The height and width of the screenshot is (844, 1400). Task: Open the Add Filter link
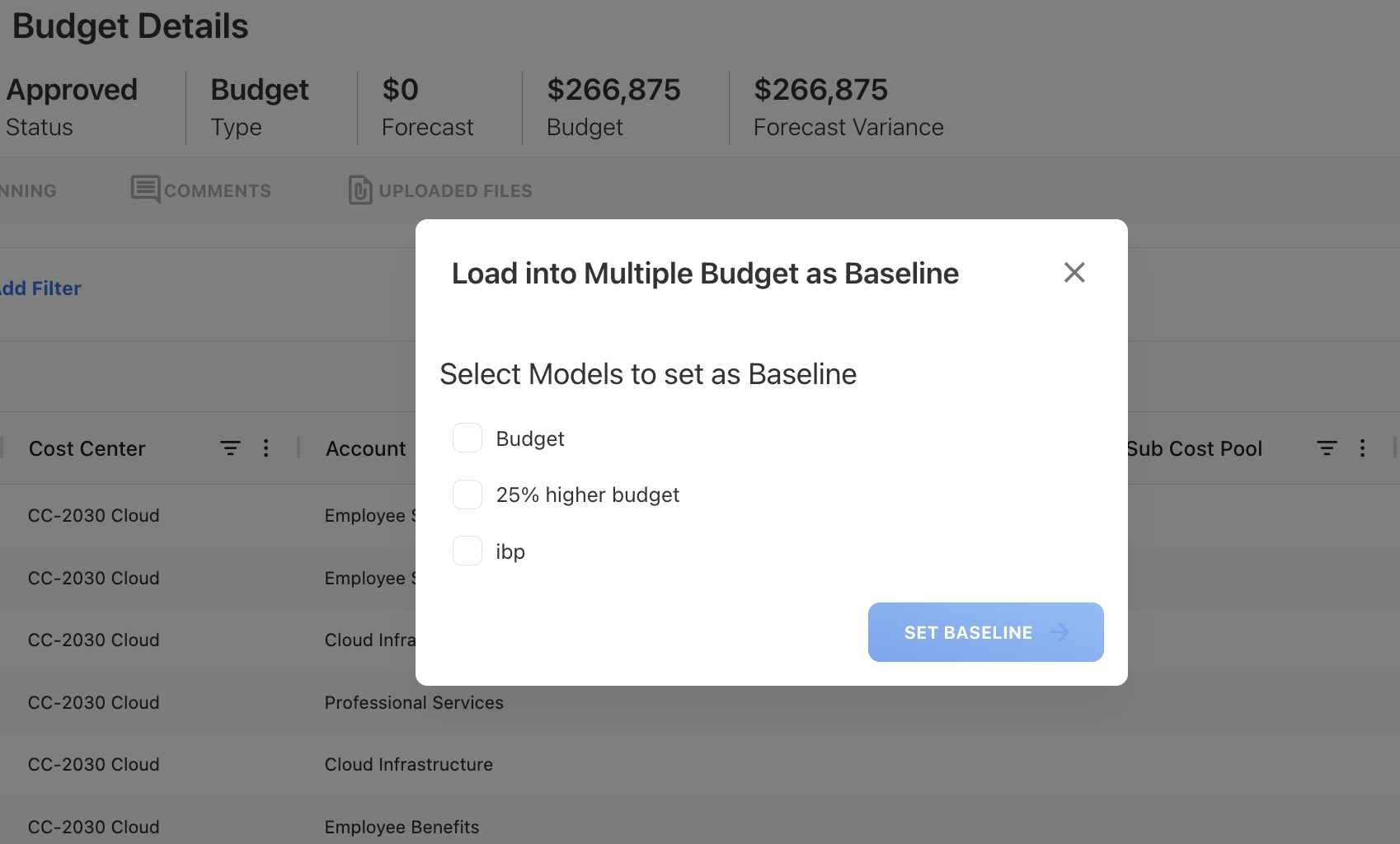[x=40, y=288]
